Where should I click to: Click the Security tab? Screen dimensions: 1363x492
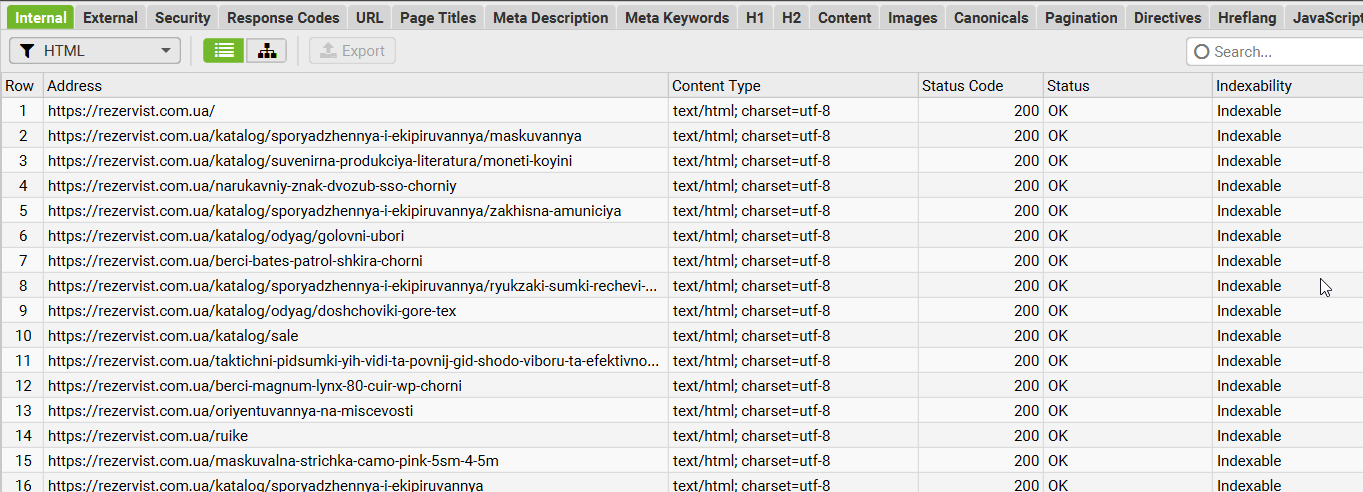pos(182,18)
